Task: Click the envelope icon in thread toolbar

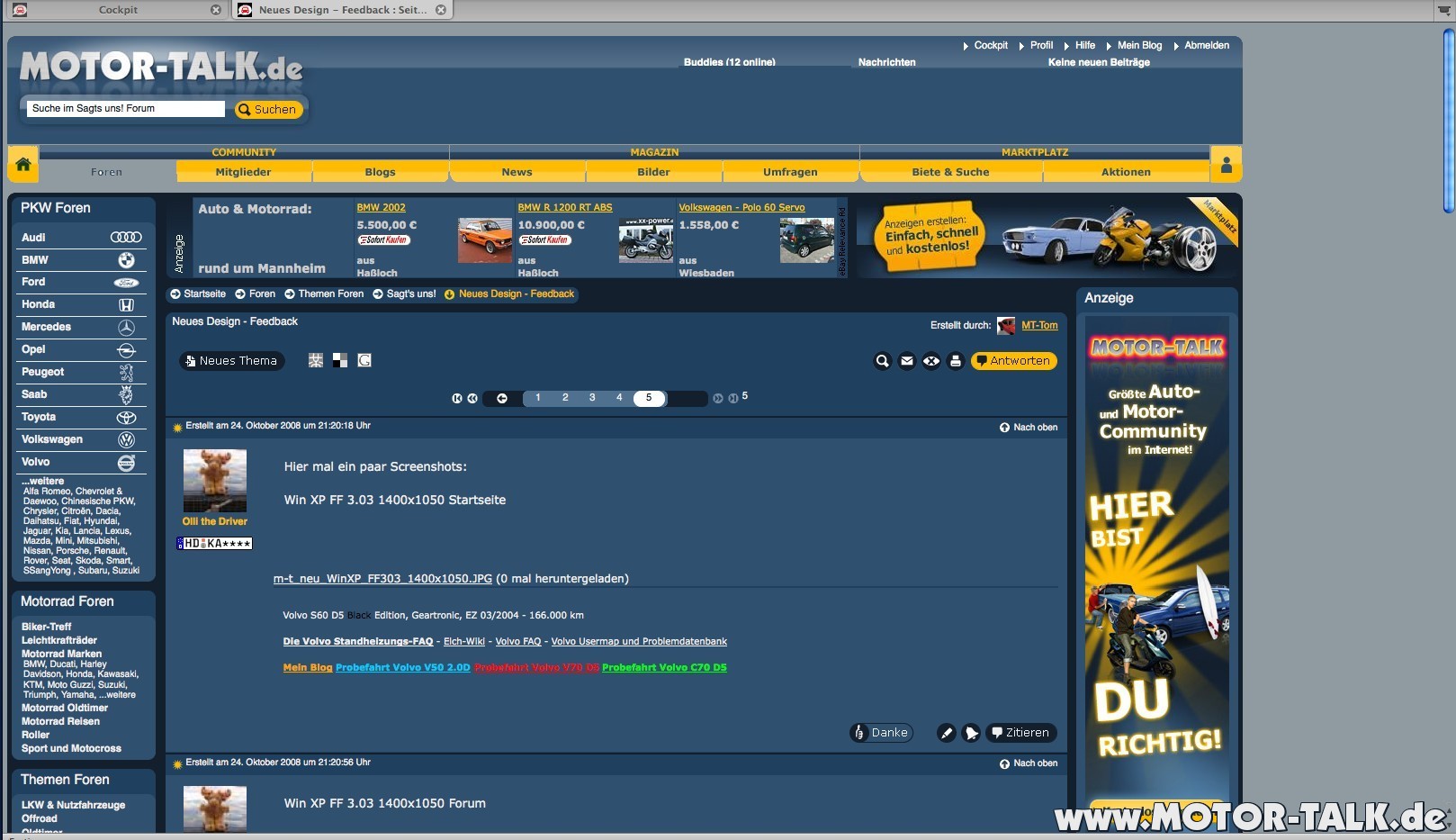Action: tap(907, 361)
